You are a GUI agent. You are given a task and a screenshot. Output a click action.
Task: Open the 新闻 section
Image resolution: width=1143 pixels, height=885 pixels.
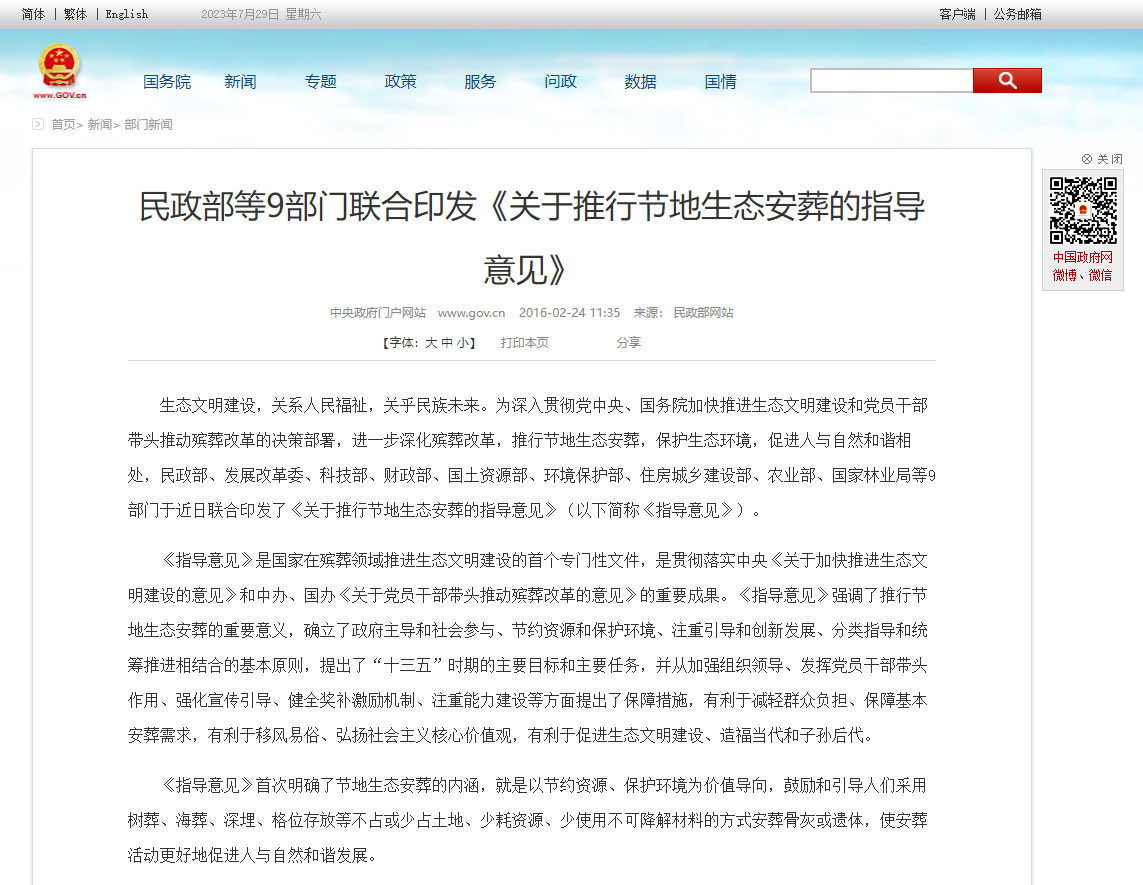[240, 82]
